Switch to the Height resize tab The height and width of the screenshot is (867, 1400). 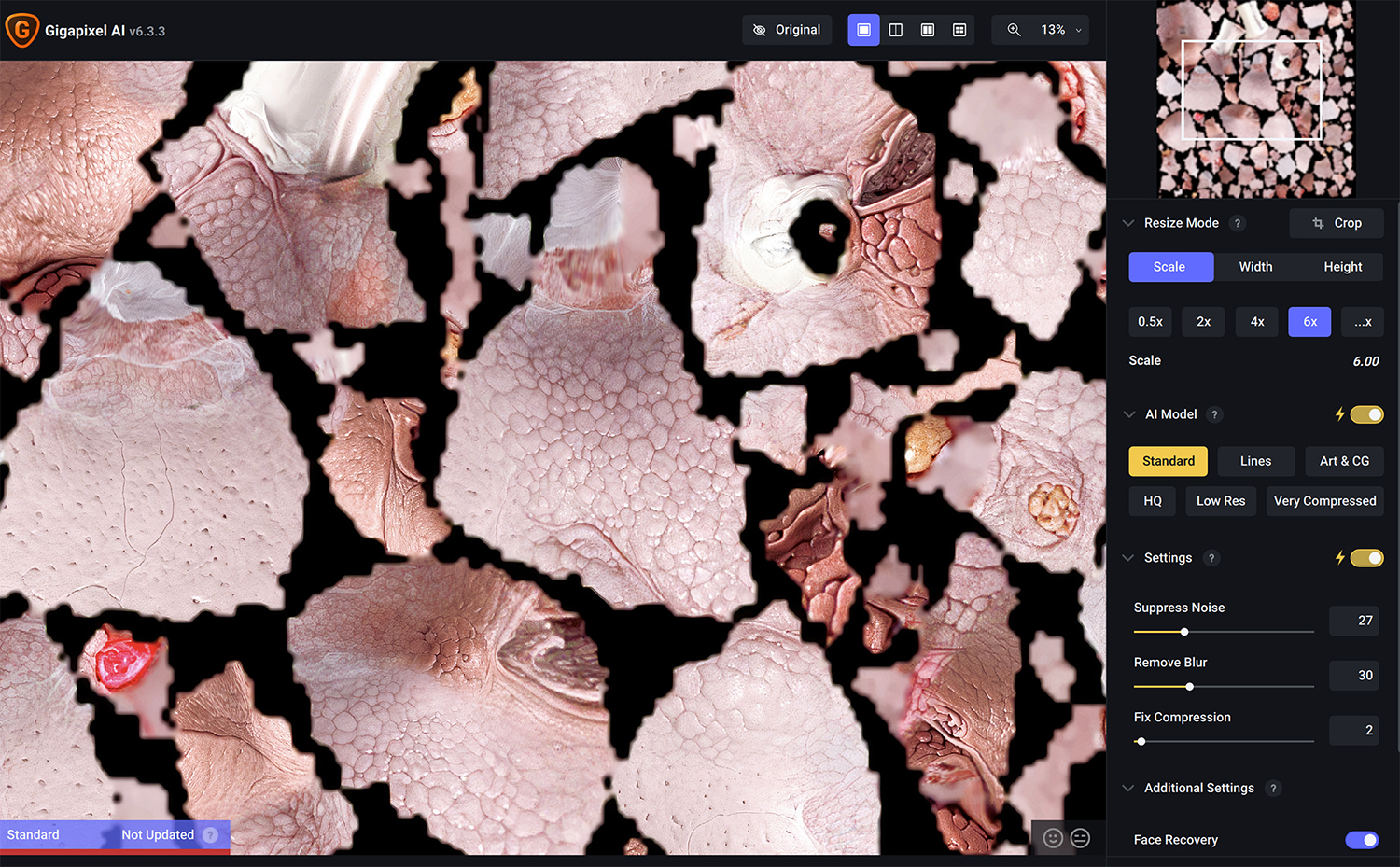(1342, 267)
